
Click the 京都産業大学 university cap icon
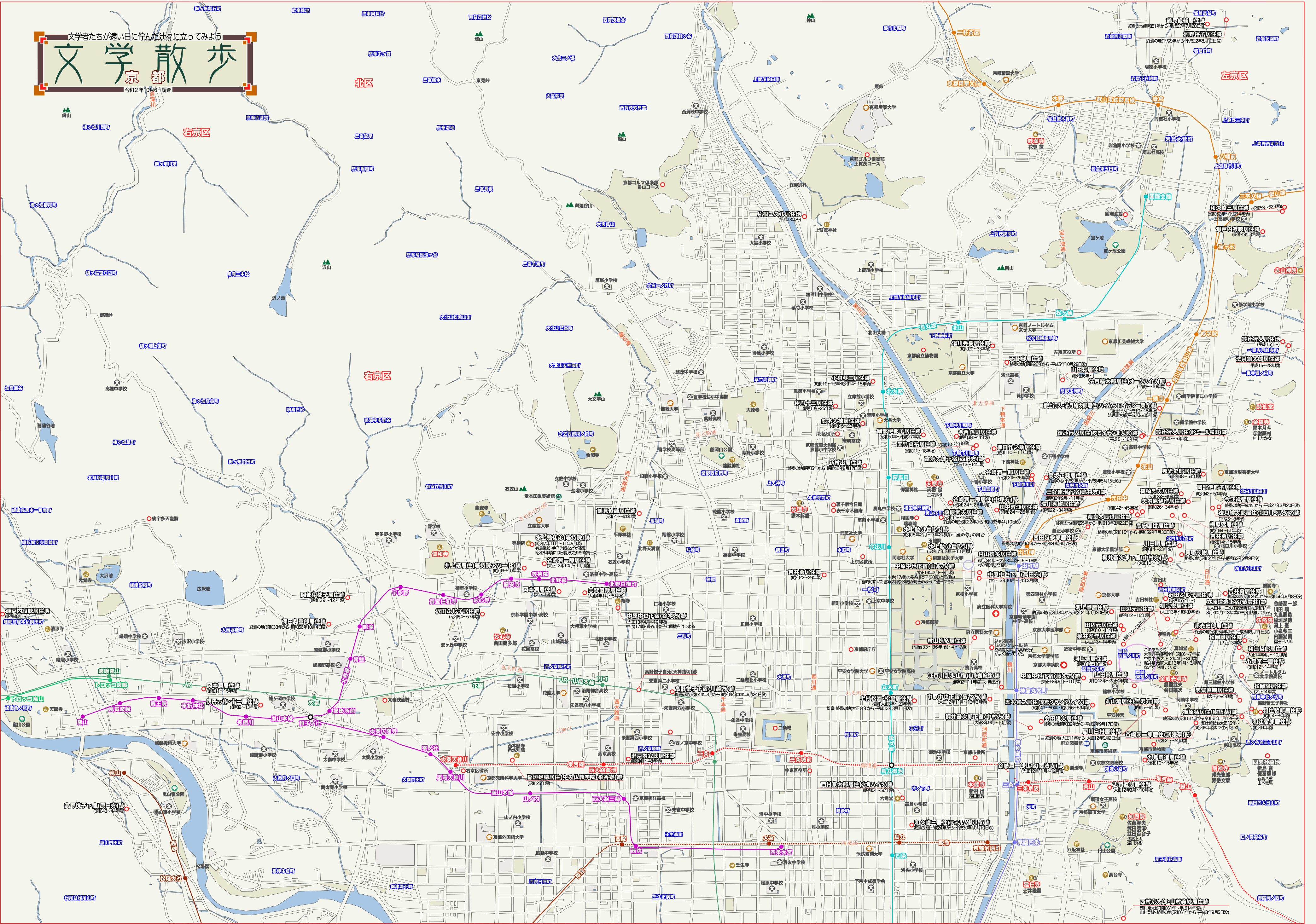pos(865,107)
